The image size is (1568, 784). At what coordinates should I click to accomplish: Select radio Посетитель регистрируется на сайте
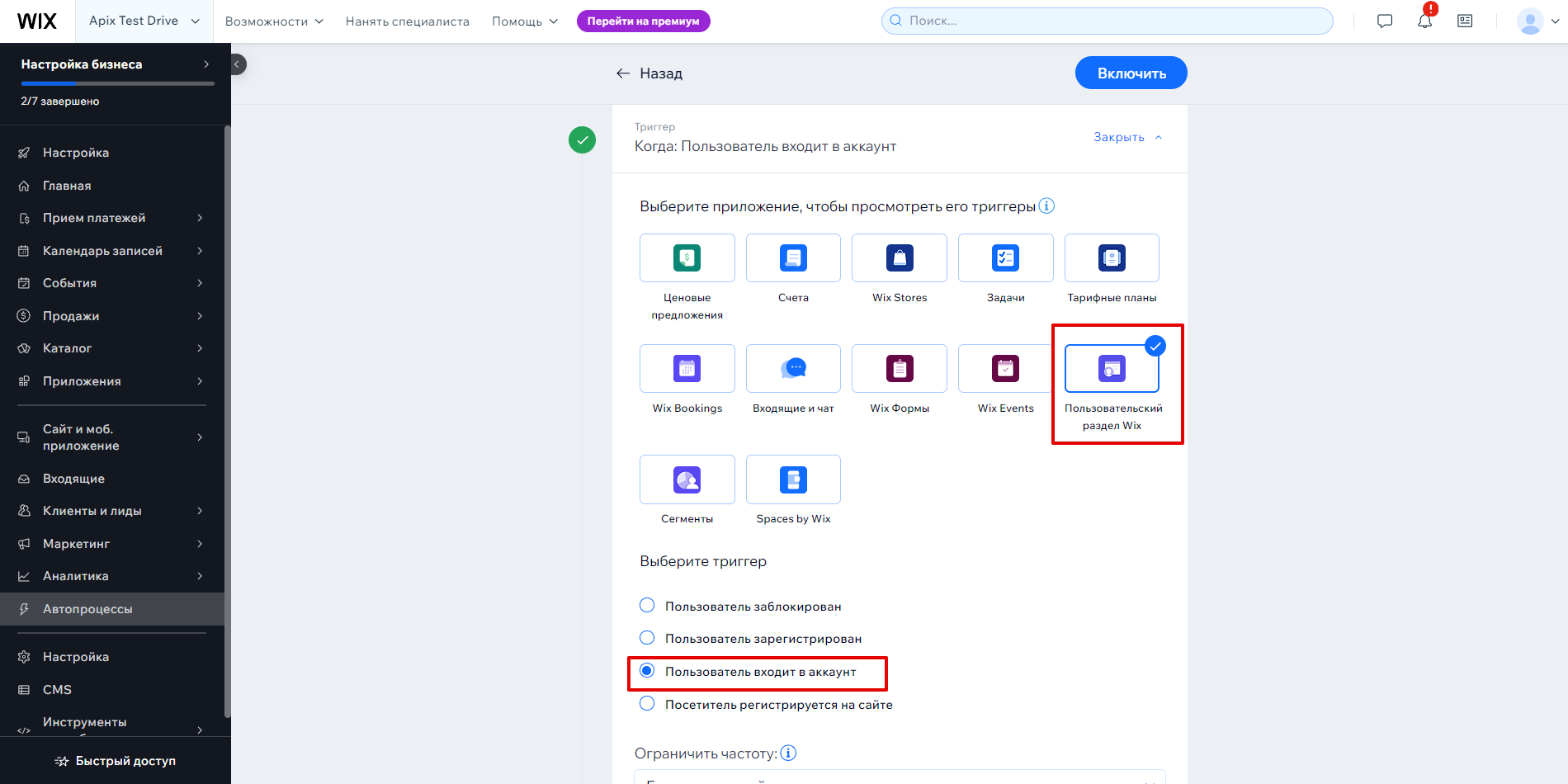coord(647,704)
